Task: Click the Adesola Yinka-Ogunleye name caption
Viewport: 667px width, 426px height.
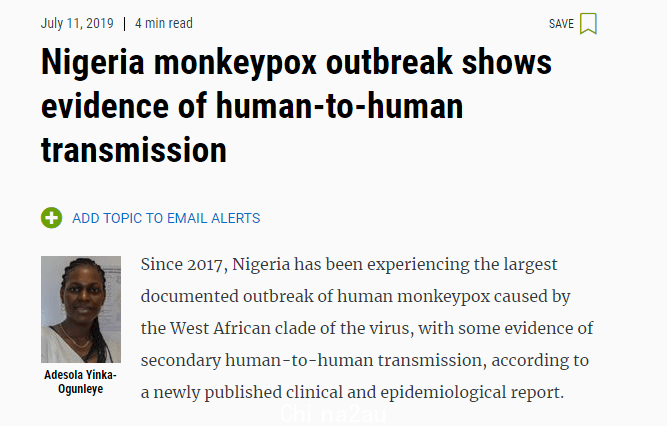Action: 80,382
